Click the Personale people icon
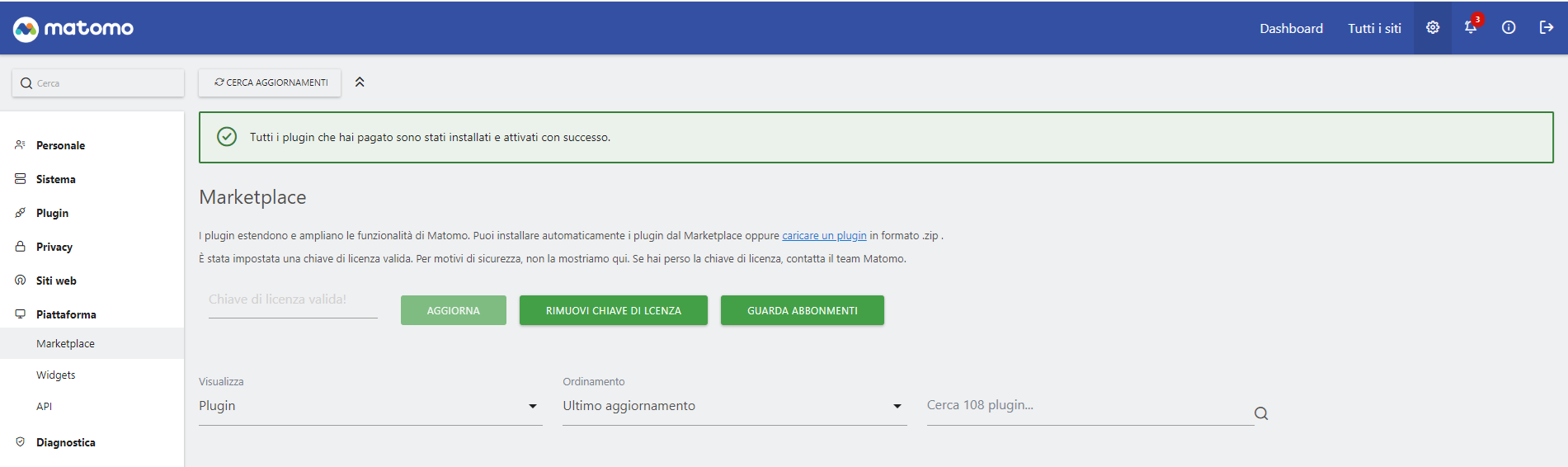1568x467 pixels. coord(21,145)
